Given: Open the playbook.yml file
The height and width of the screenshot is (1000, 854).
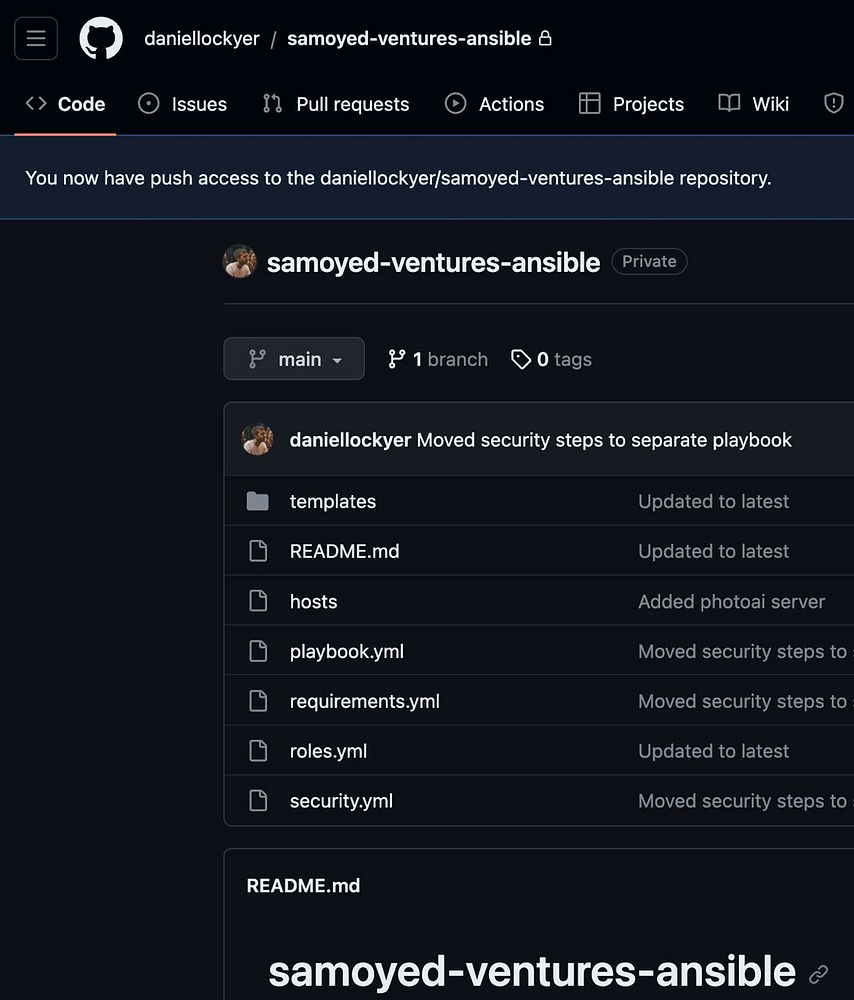Looking at the screenshot, I should (x=347, y=651).
